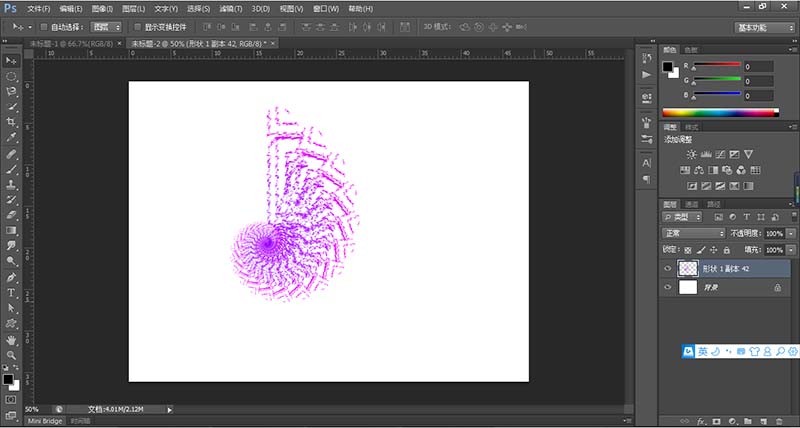Select the Path Selection tool
This screenshot has height=428, width=800.
click(x=11, y=308)
